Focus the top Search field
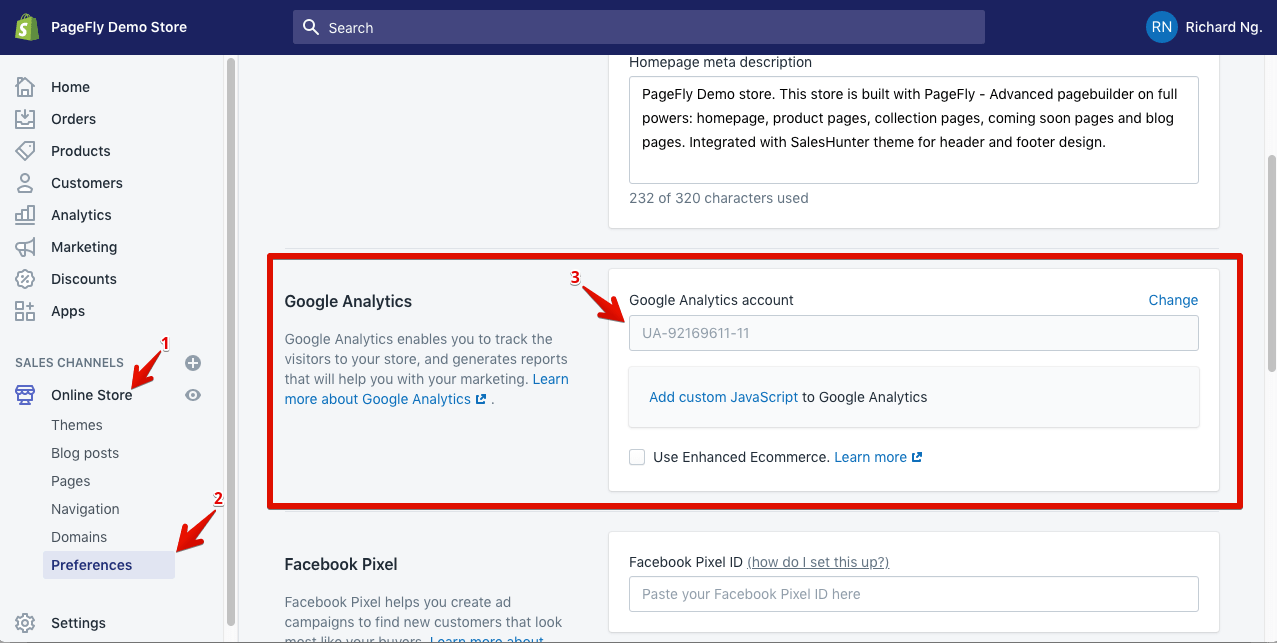The height and width of the screenshot is (643, 1277). pos(639,27)
